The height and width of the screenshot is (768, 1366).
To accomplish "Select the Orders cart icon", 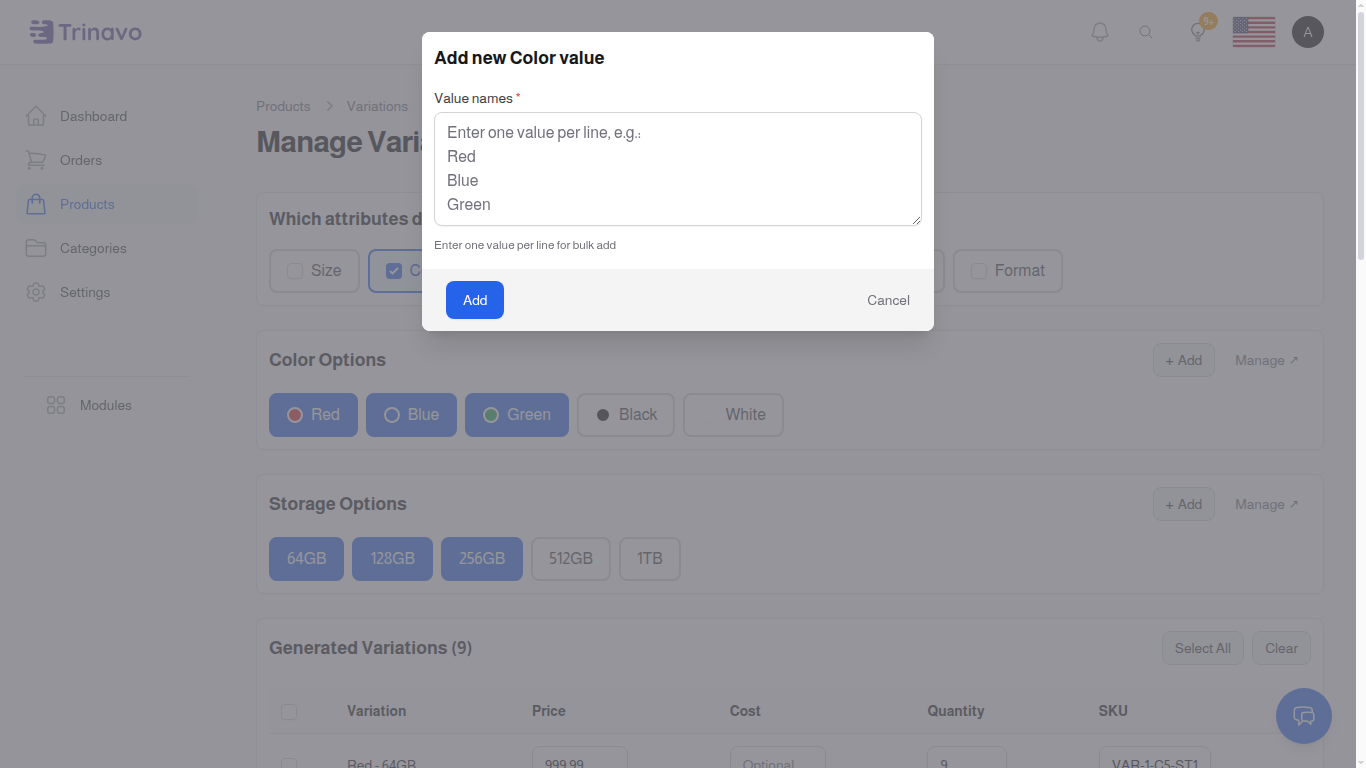I will pos(35,160).
